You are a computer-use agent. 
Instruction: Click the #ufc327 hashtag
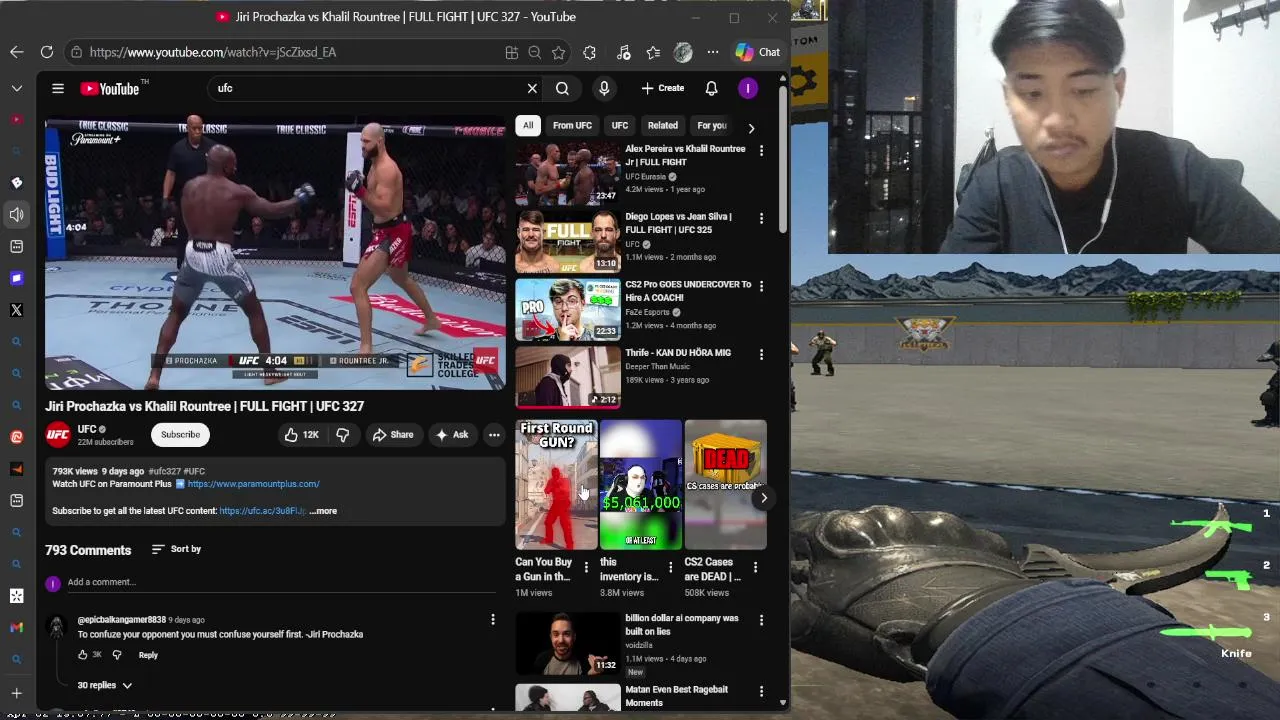click(164, 471)
